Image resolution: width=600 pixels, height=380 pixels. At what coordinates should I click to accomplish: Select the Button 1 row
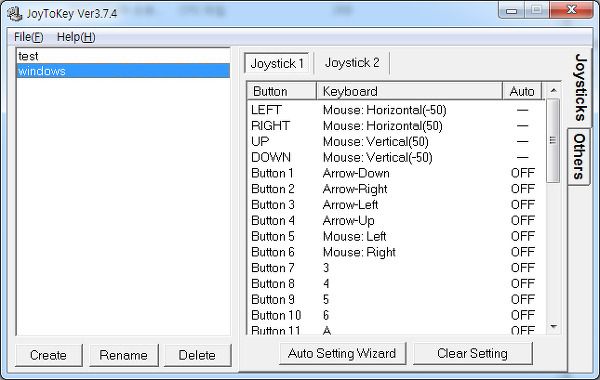(396, 173)
